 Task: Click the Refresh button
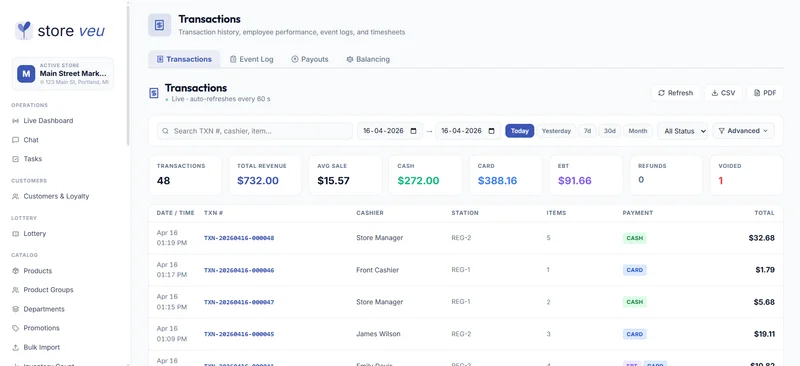pos(676,93)
